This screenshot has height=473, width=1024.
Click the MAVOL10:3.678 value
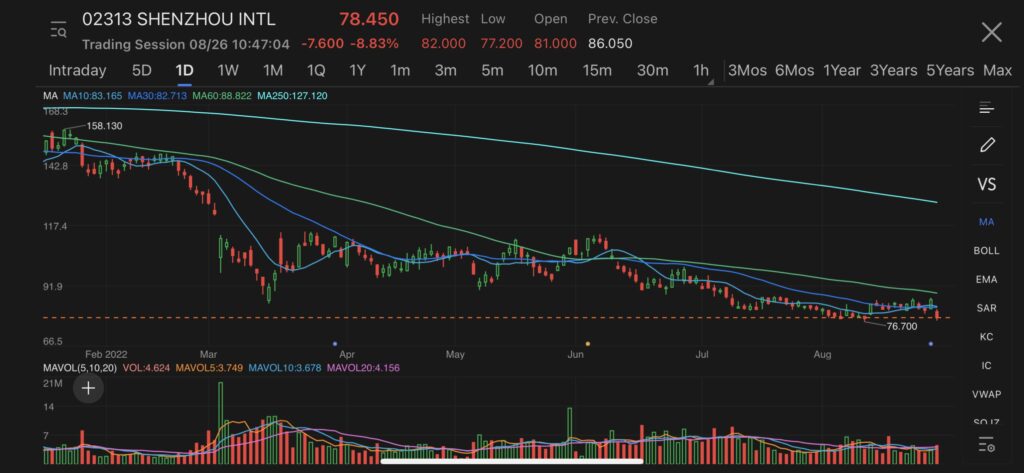coord(285,368)
